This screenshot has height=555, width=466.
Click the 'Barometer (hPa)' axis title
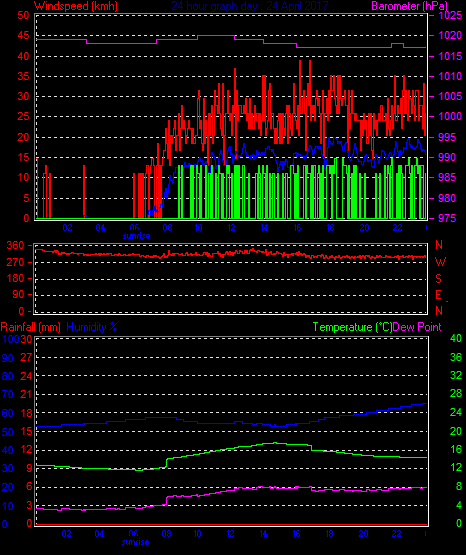tap(409, 6)
